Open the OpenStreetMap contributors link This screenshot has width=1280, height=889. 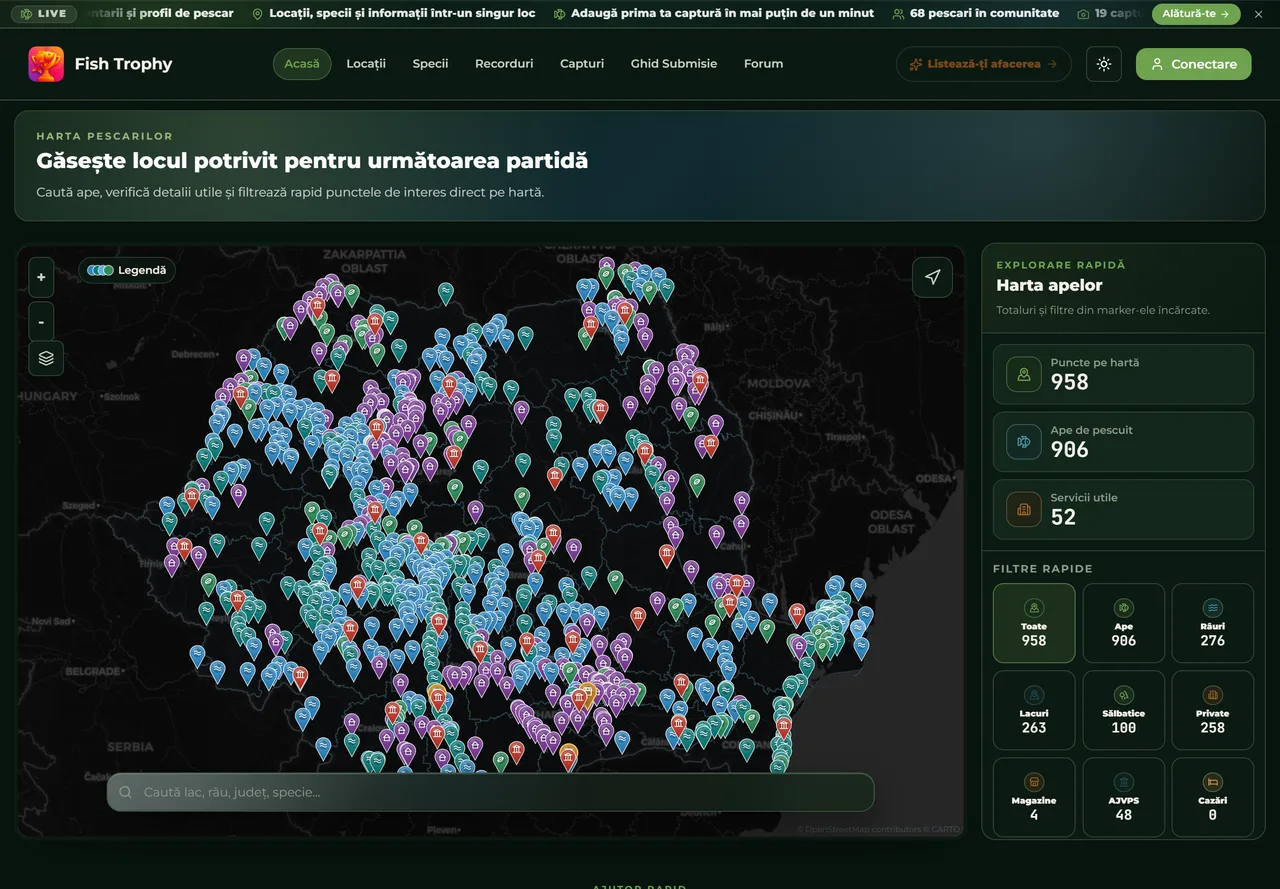[857, 829]
